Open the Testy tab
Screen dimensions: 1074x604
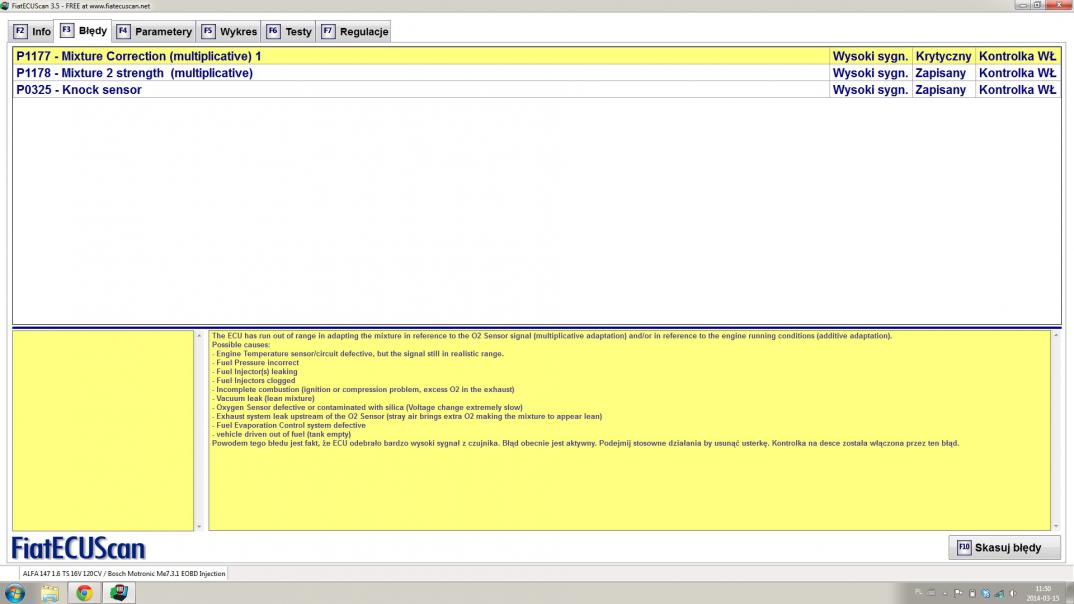[x=289, y=32]
